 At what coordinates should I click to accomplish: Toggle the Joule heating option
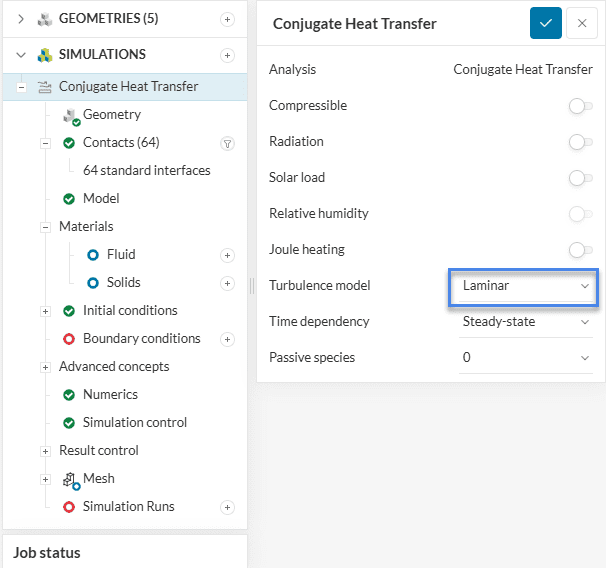coord(579,250)
